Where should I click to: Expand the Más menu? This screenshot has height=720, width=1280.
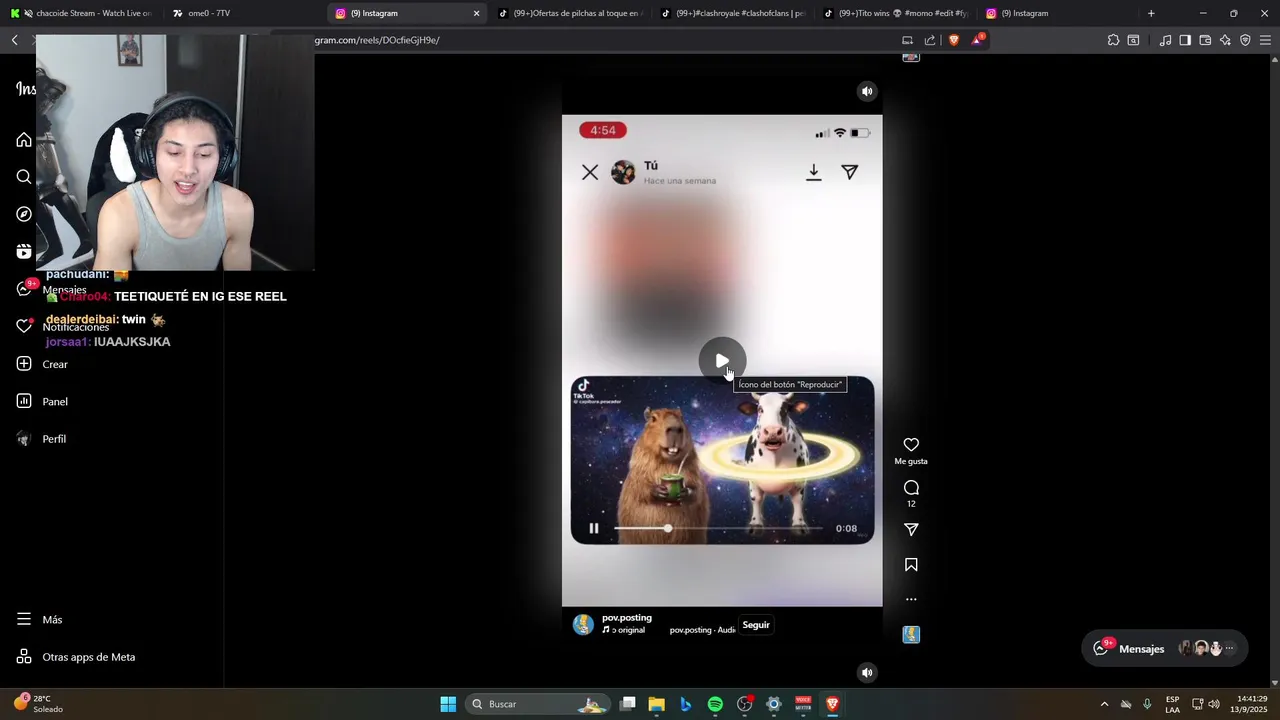pos(39,620)
